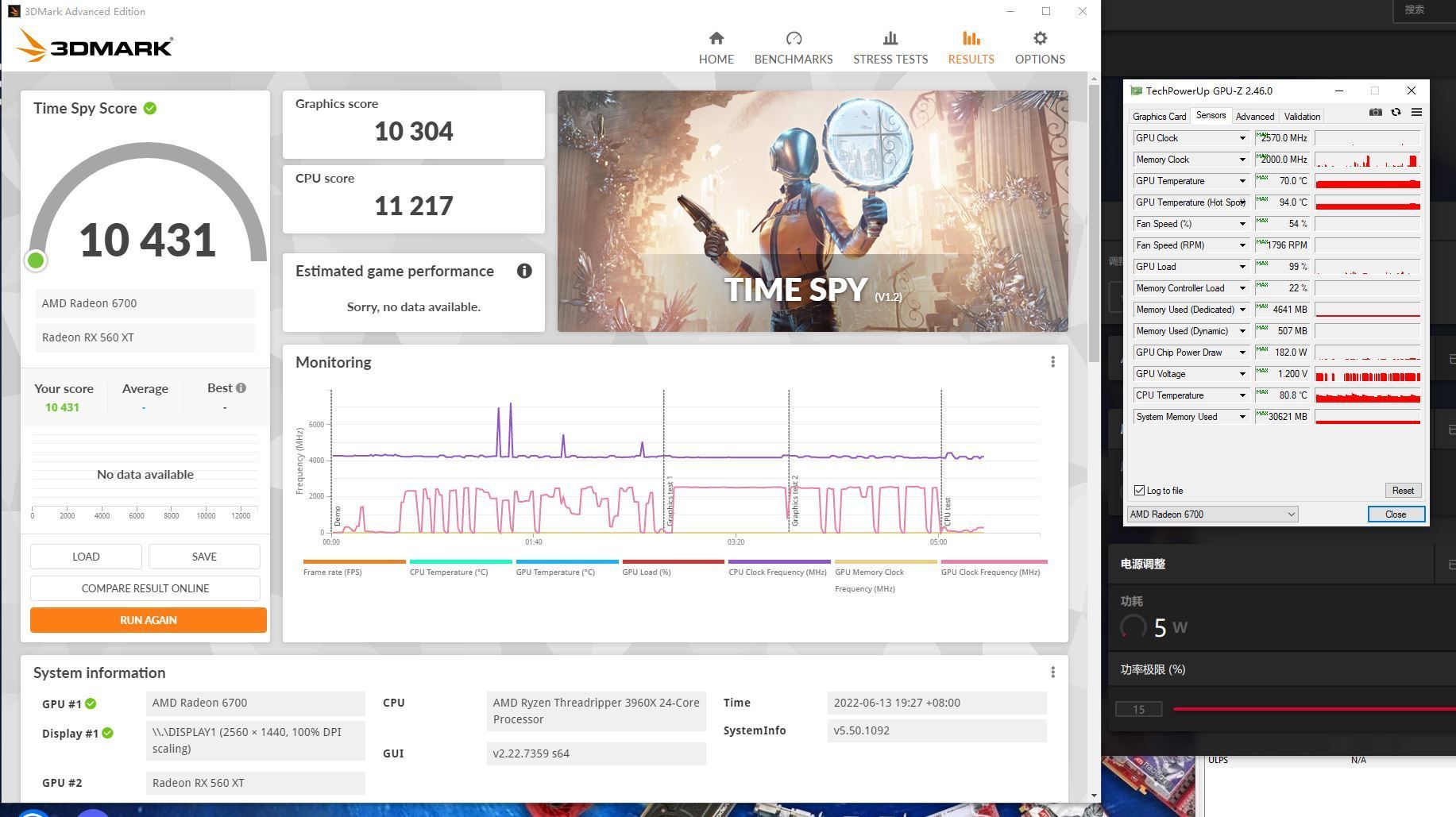Toggle GPU Memory Clock Frequency legend

tap(886, 576)
